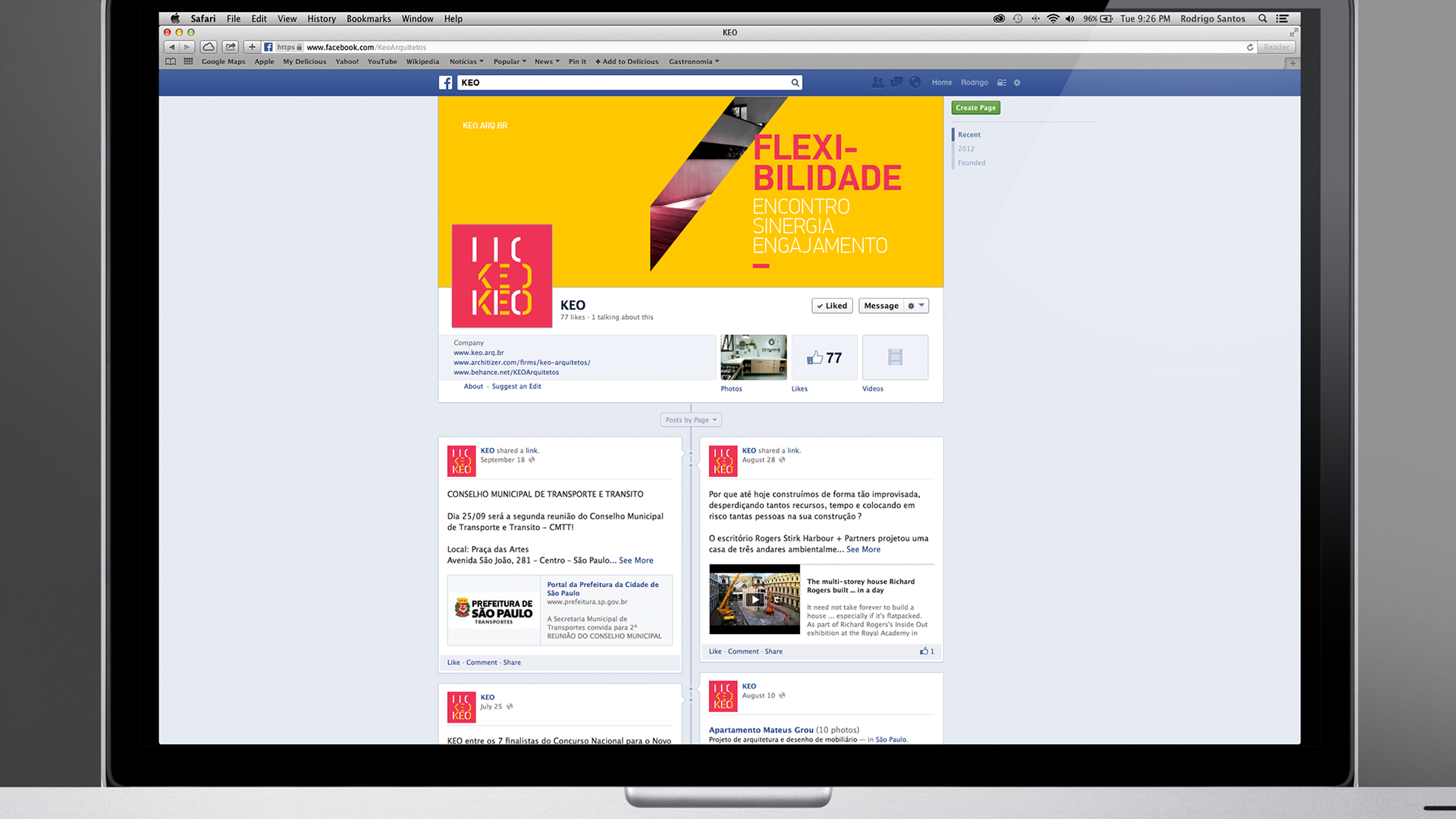Open the File menu

(234, 18)
